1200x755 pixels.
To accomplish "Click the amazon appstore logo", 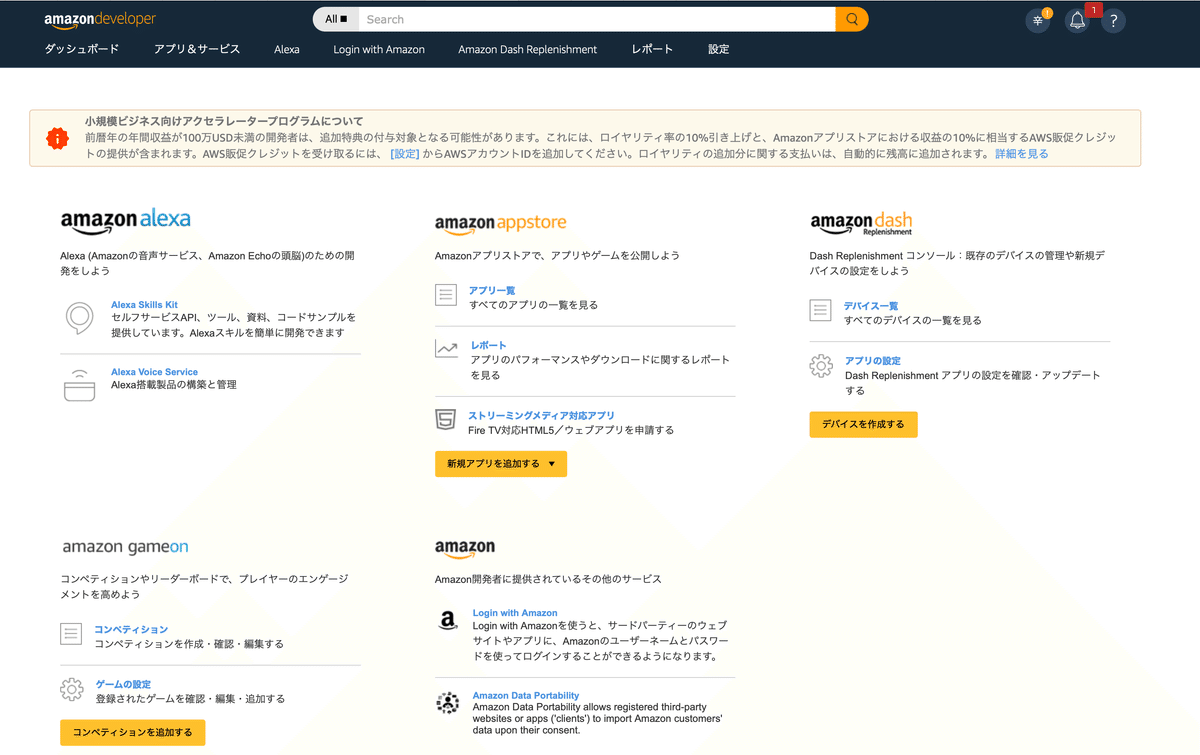I will tap(501, 223).
